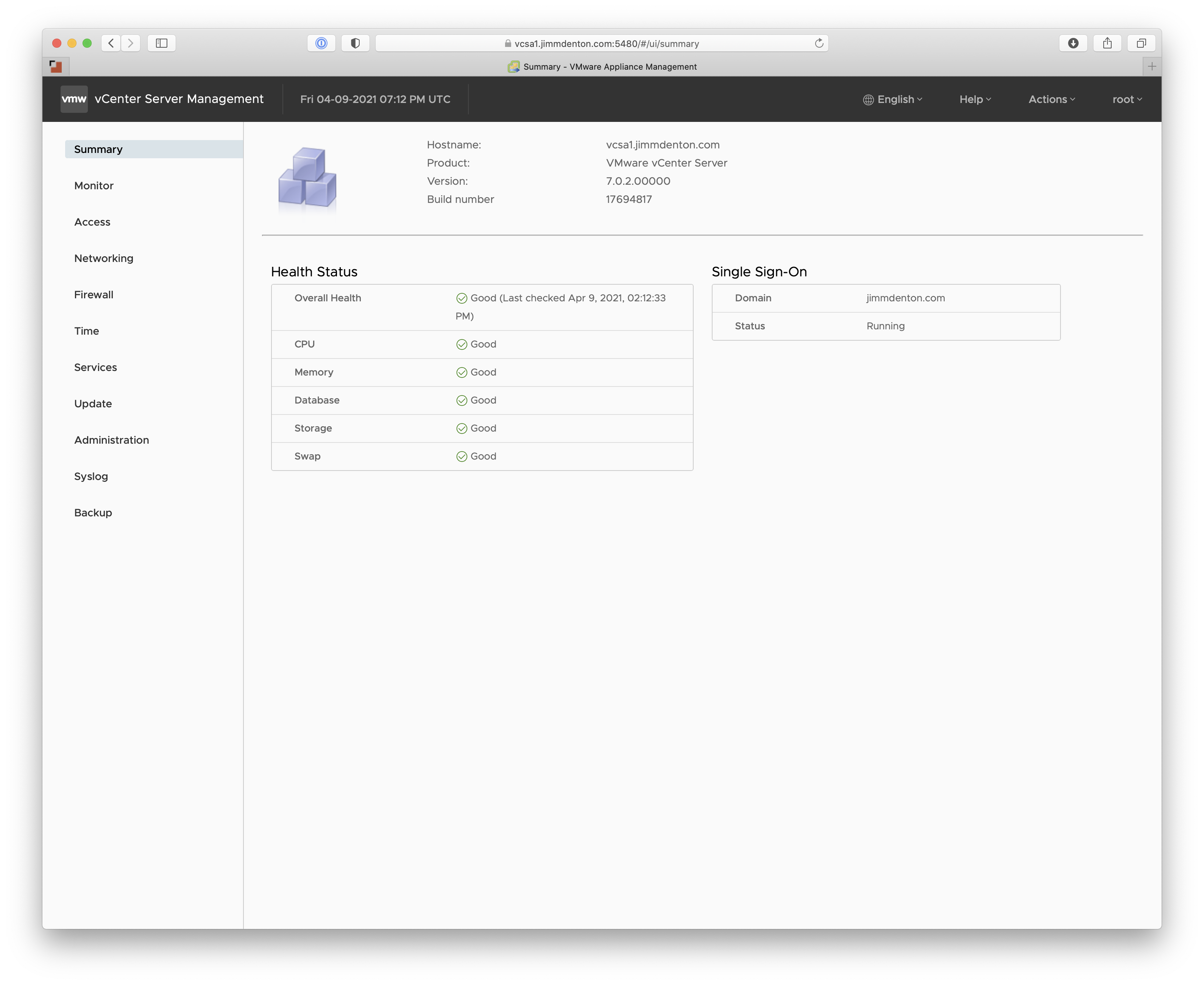Click the date and time header text
This screenshot has width=1204, height=985.
pos(375,99)
